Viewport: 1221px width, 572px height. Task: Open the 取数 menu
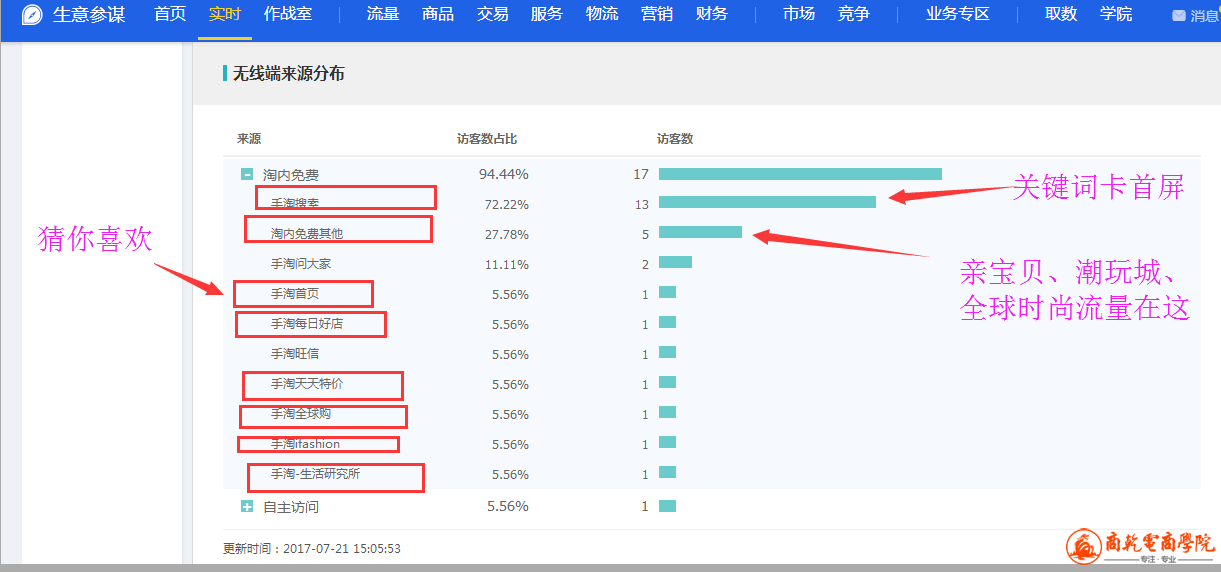(x=1061, y=14)
